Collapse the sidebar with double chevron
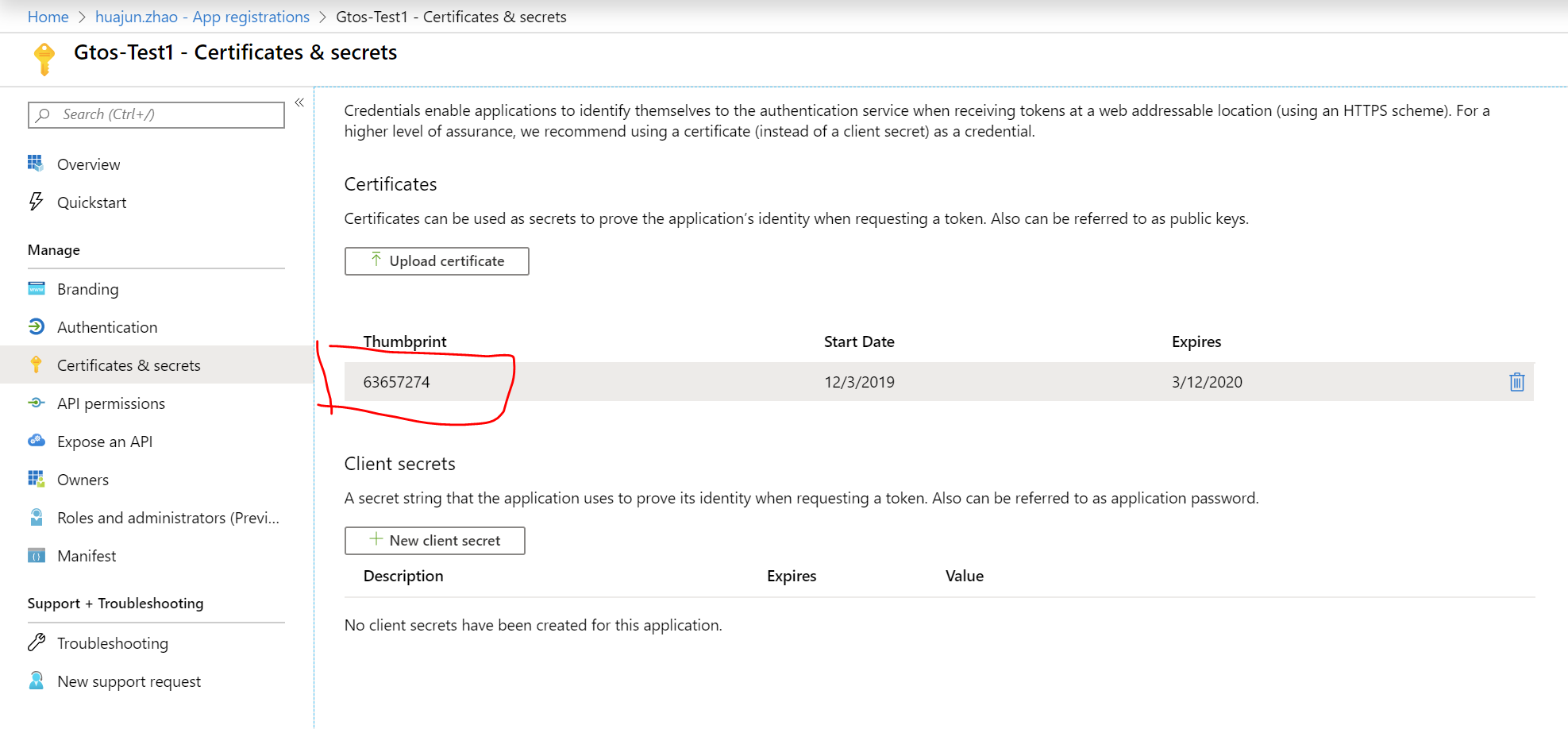 point(299,102)
